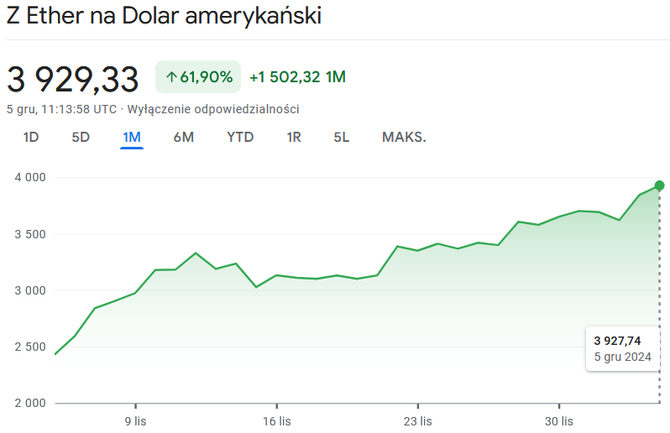This screenshot has width=670, height=433.
Task: Switch chart to MAKS. range
Action: point(404,137)
